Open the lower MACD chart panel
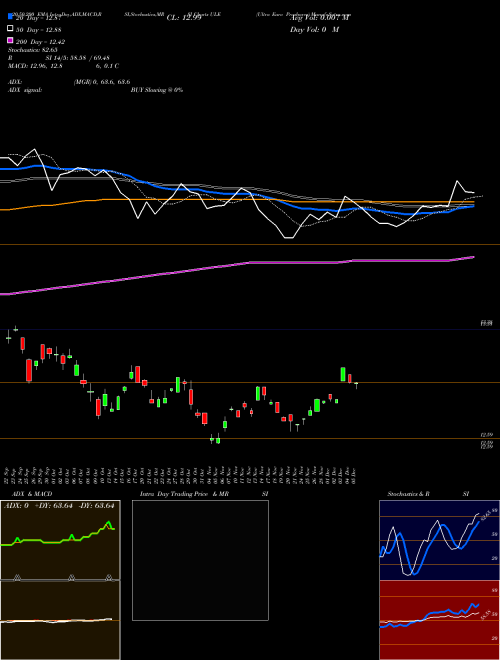Viewport: 500px width, 660px height. coord(60,620)
